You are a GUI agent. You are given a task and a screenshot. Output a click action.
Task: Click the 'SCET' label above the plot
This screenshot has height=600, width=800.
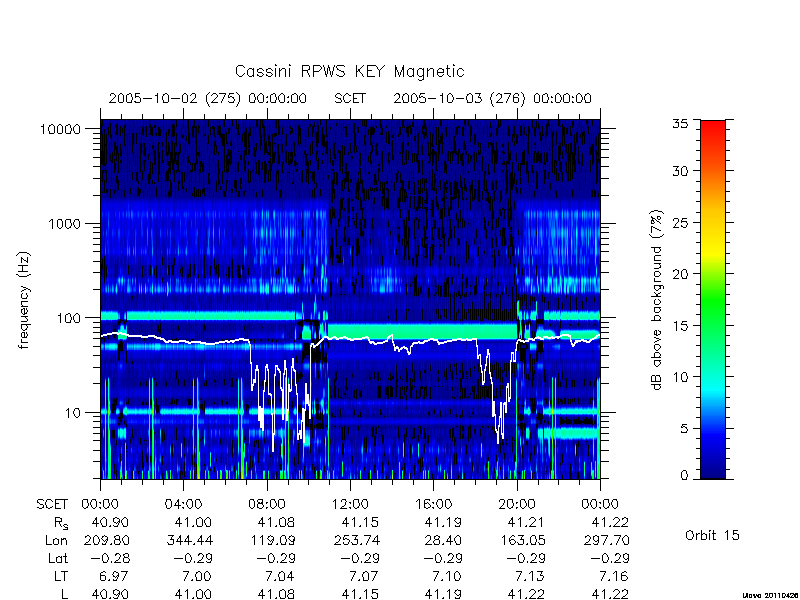tap(350, 98)
